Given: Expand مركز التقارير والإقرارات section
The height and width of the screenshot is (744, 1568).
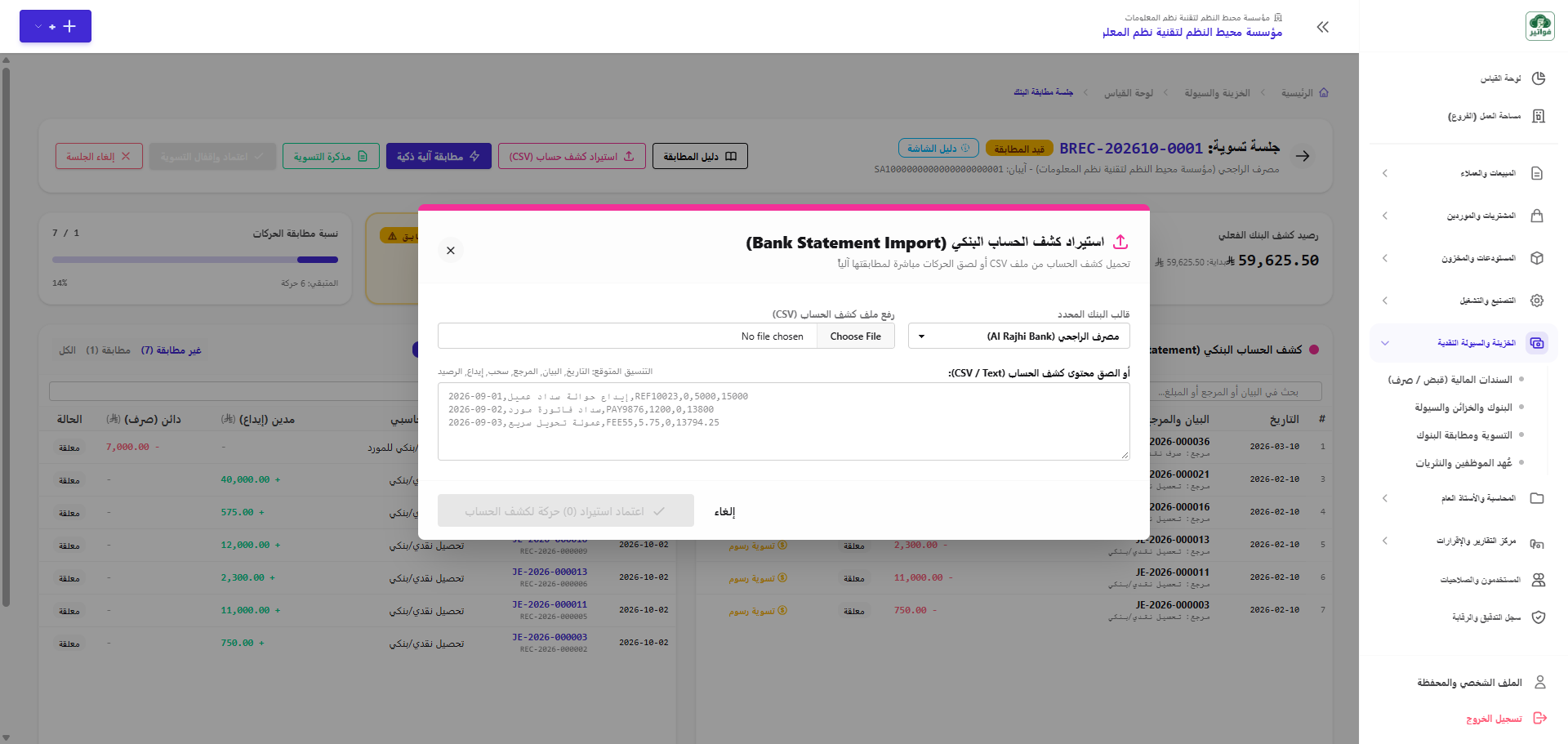Looking at the screenshot, I should click(1463, 541).
